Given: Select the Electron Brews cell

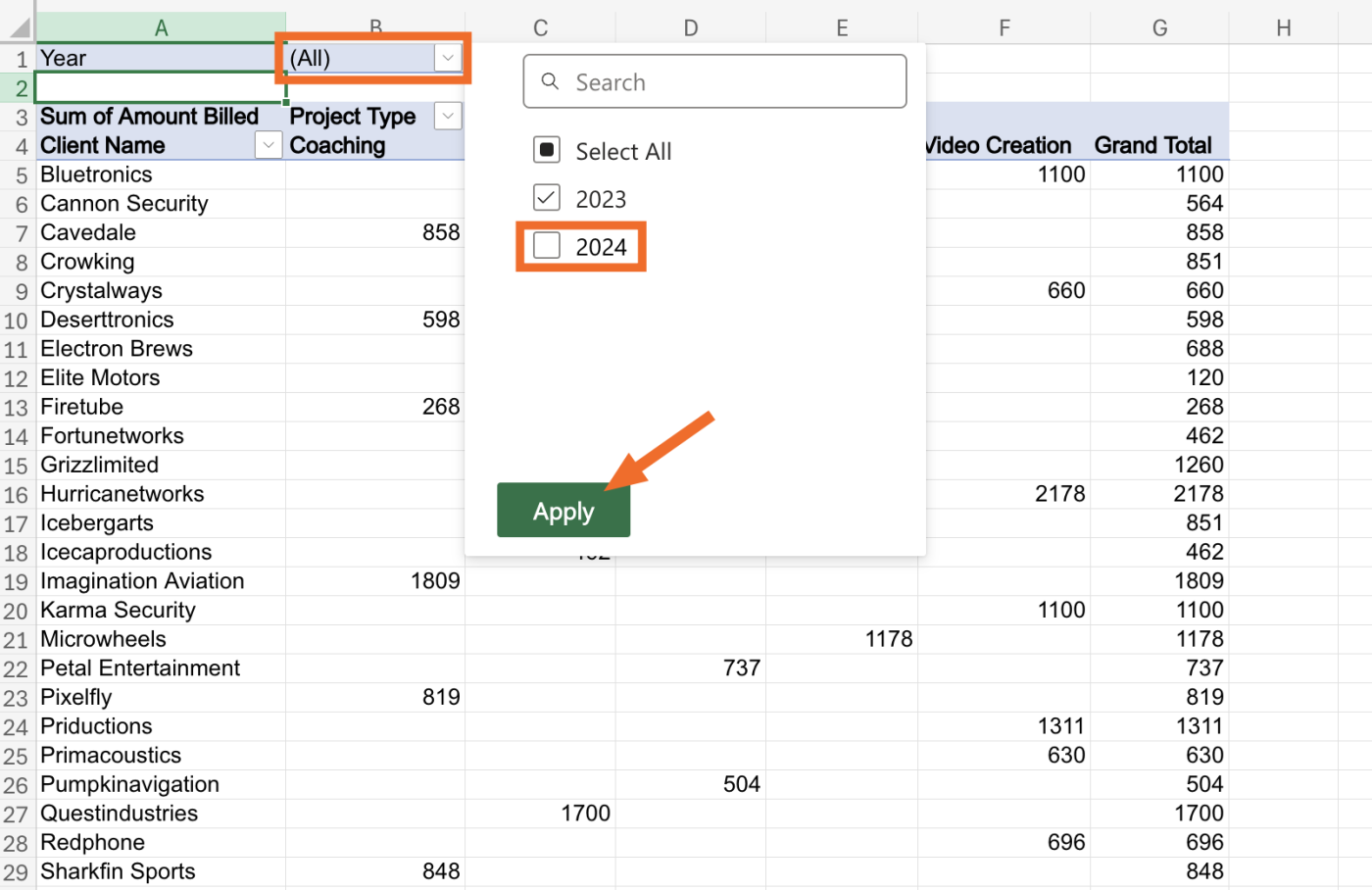Looking at the screenshot, I should (x=161, y=348).
